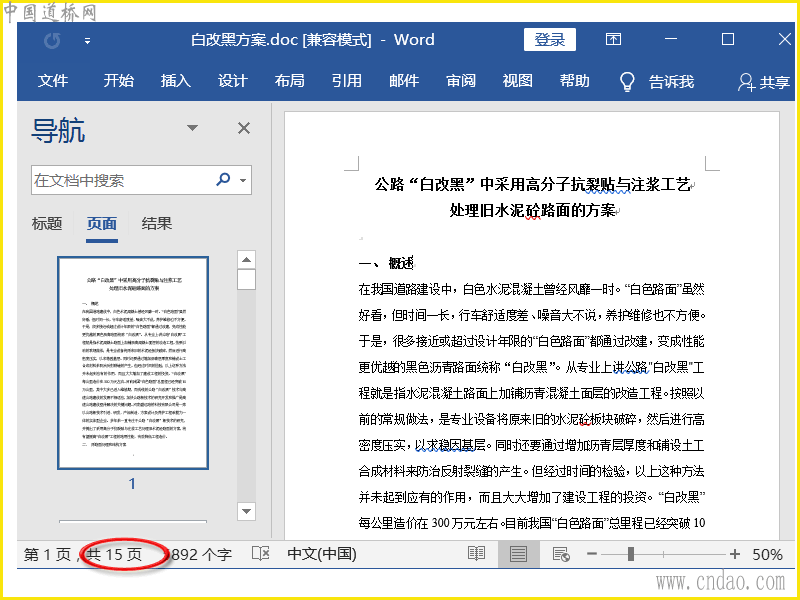Click the heading 一、概述
The height and width of the screenshot is (600, 800).
(x=386, y=263)
